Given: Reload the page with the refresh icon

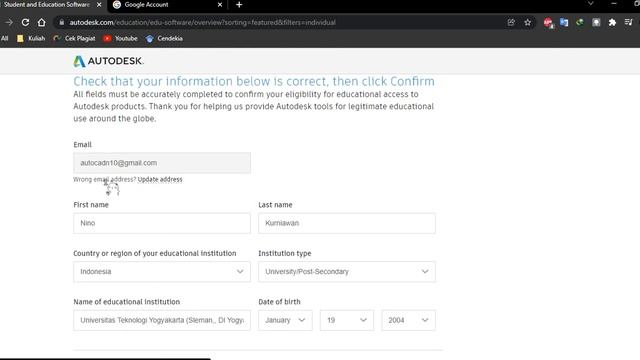Looking at the screenshot, I should [x=25, y=22].
